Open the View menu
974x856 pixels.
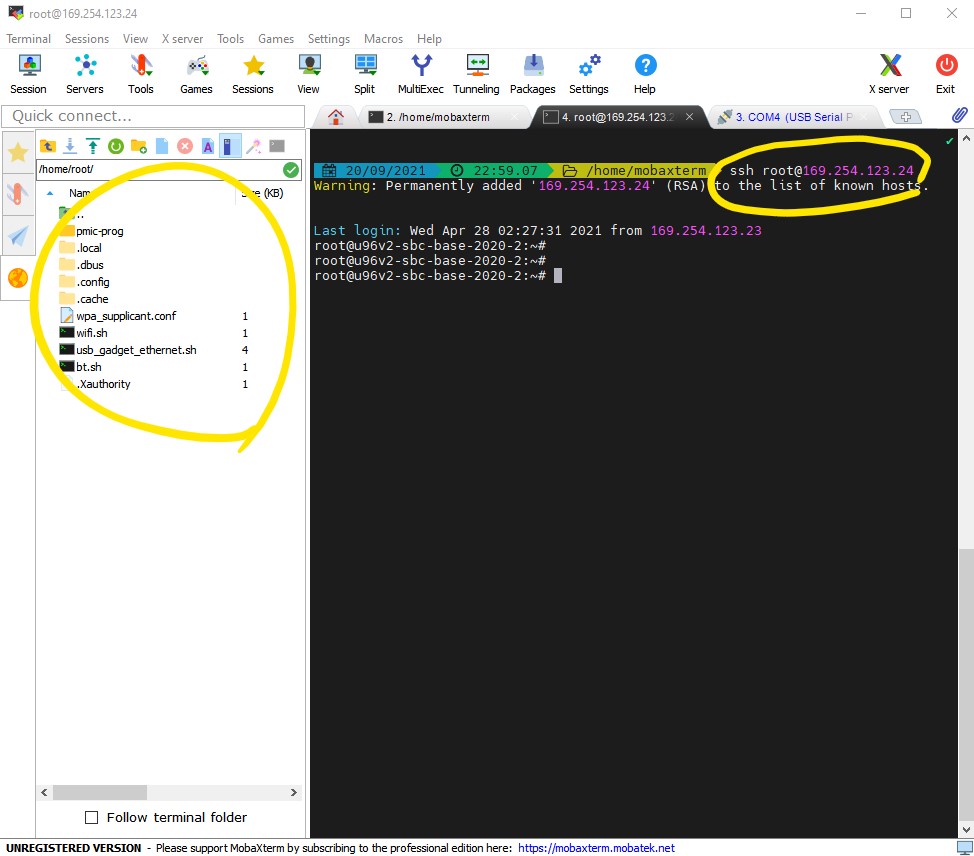point(135,39)
